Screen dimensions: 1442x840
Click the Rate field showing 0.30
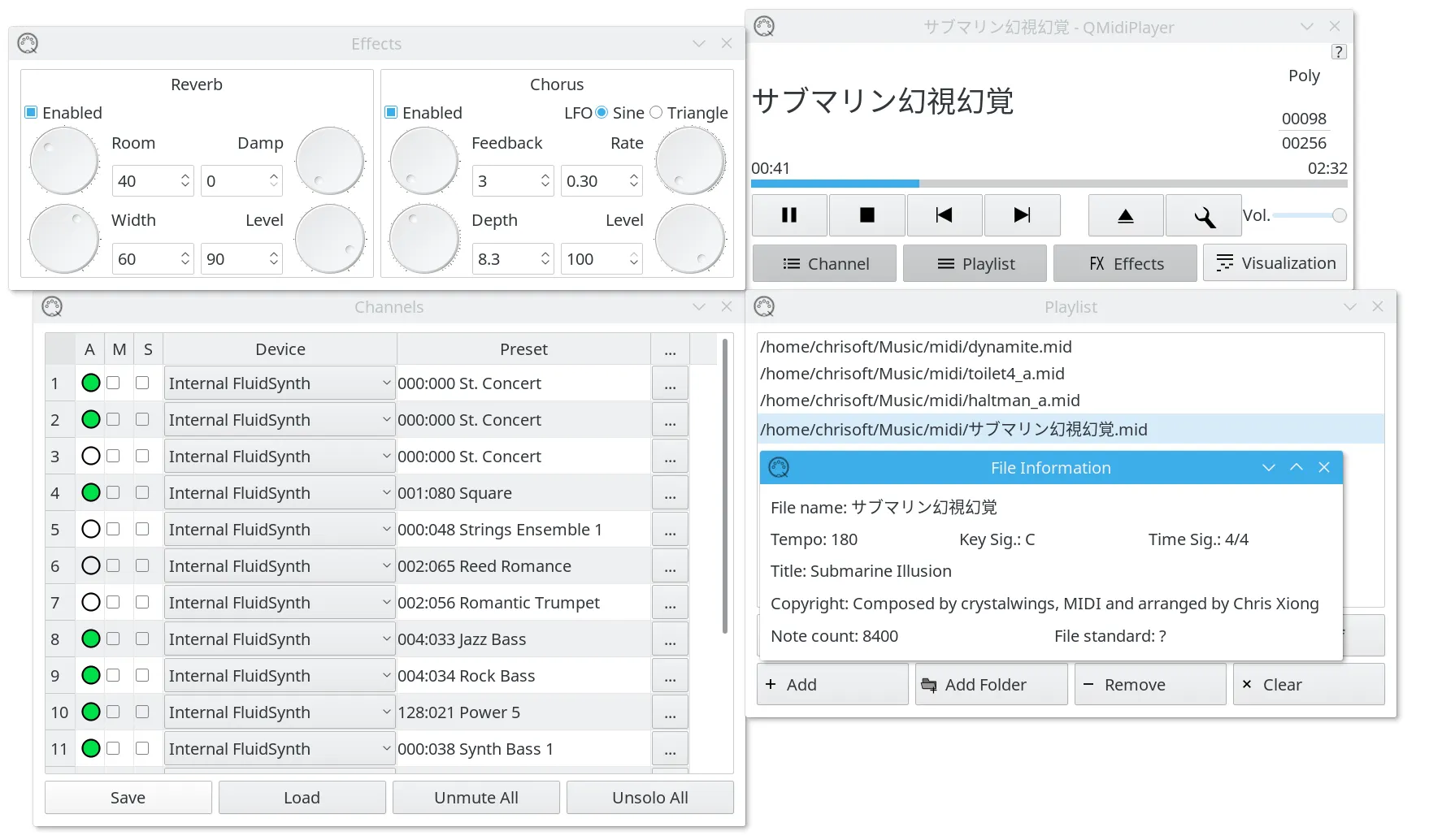pos(602,181)
